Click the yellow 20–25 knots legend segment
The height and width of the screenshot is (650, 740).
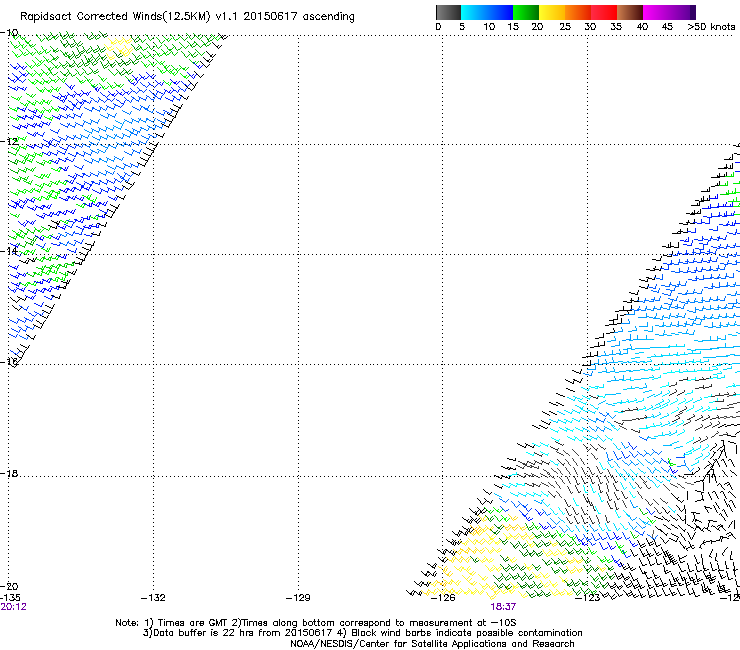pyautogui.click(x=552, y=12)
